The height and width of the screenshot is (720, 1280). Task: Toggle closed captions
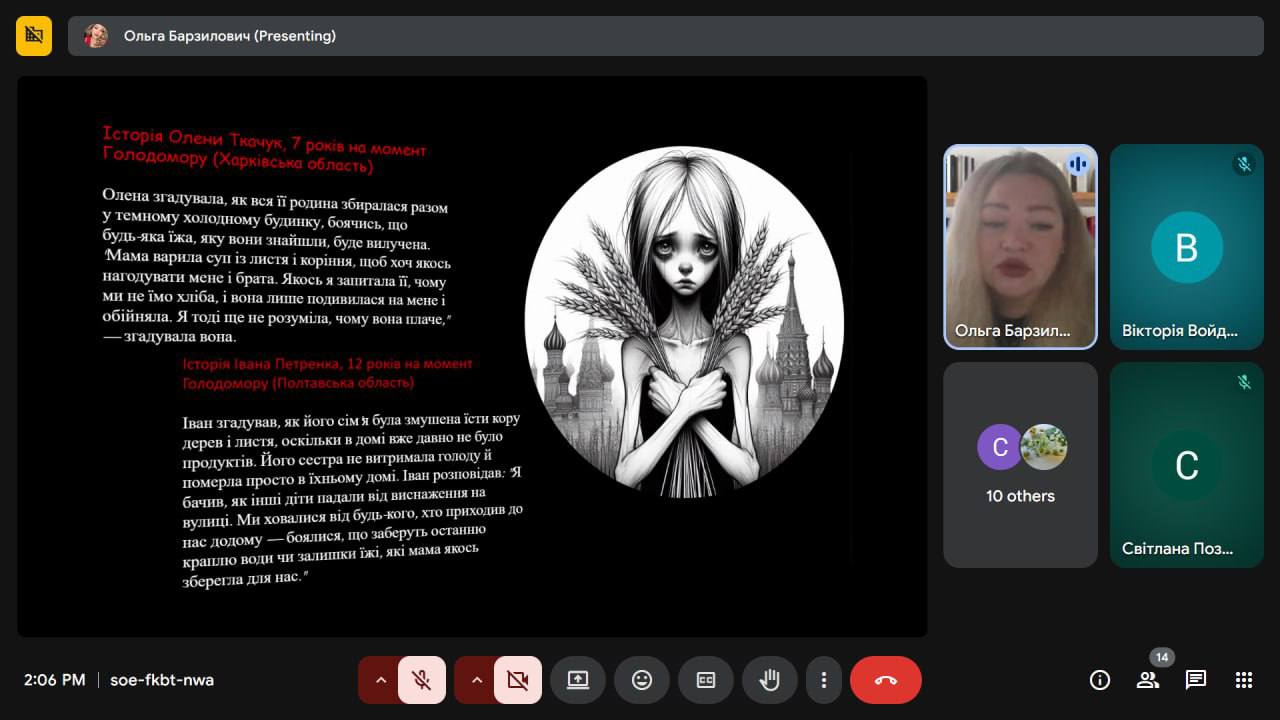[706, 680]
